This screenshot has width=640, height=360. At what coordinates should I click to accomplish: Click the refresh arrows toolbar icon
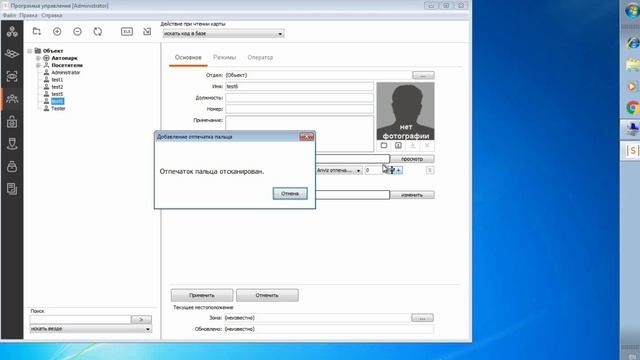pos(98,31)
